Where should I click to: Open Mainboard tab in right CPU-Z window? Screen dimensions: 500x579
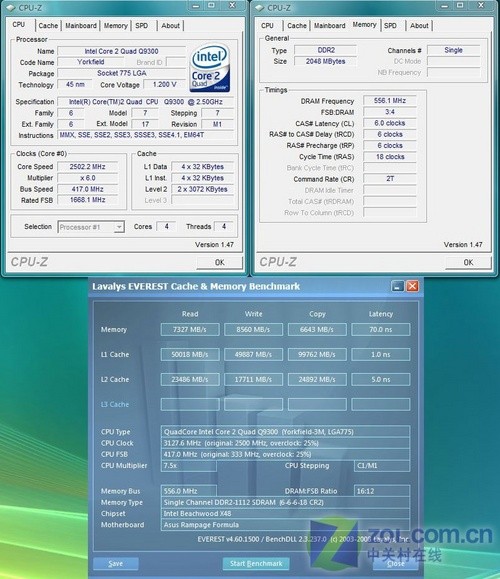pos(330,25)
